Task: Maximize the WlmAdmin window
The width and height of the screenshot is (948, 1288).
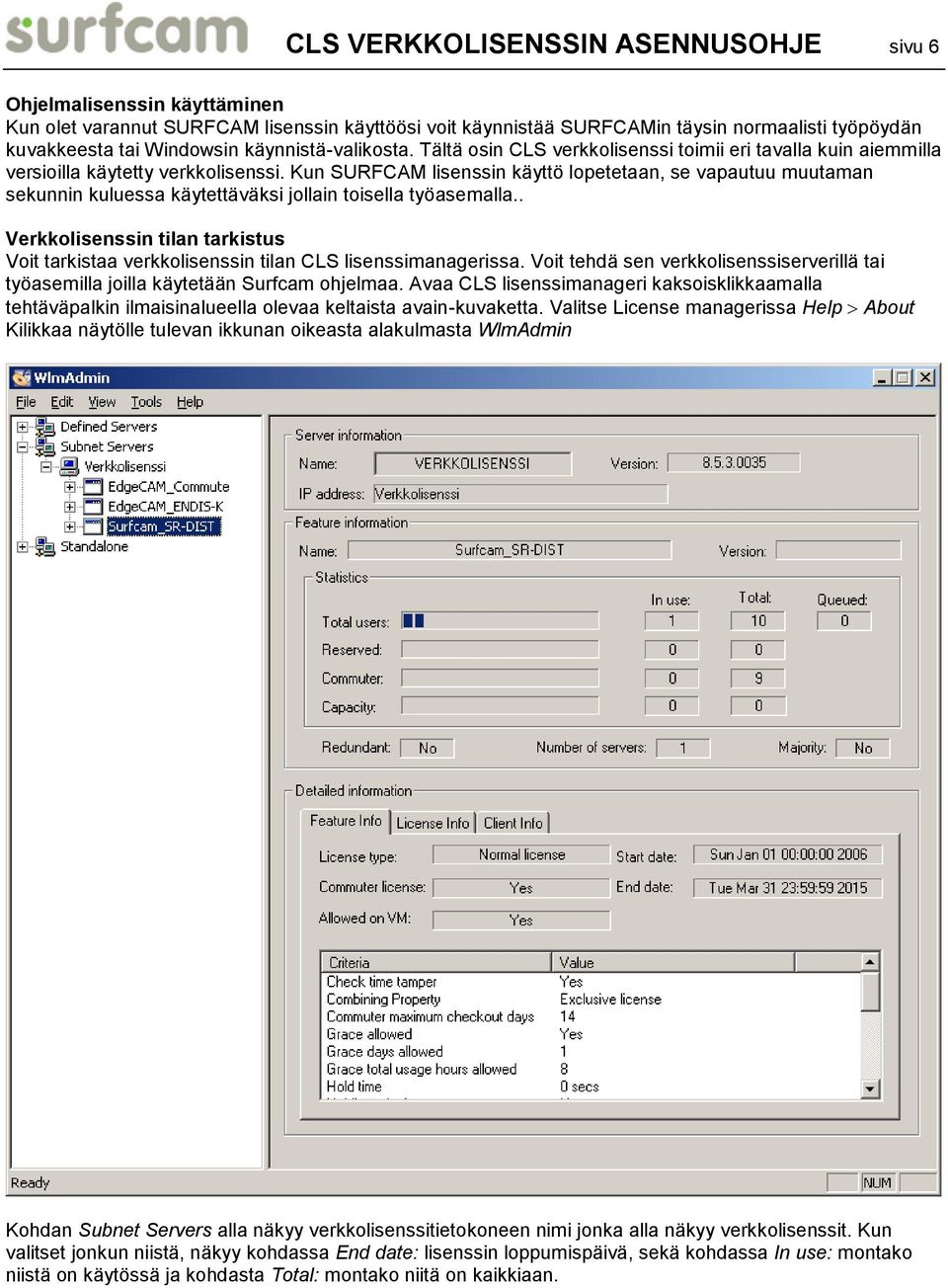Action: [902, 377]
